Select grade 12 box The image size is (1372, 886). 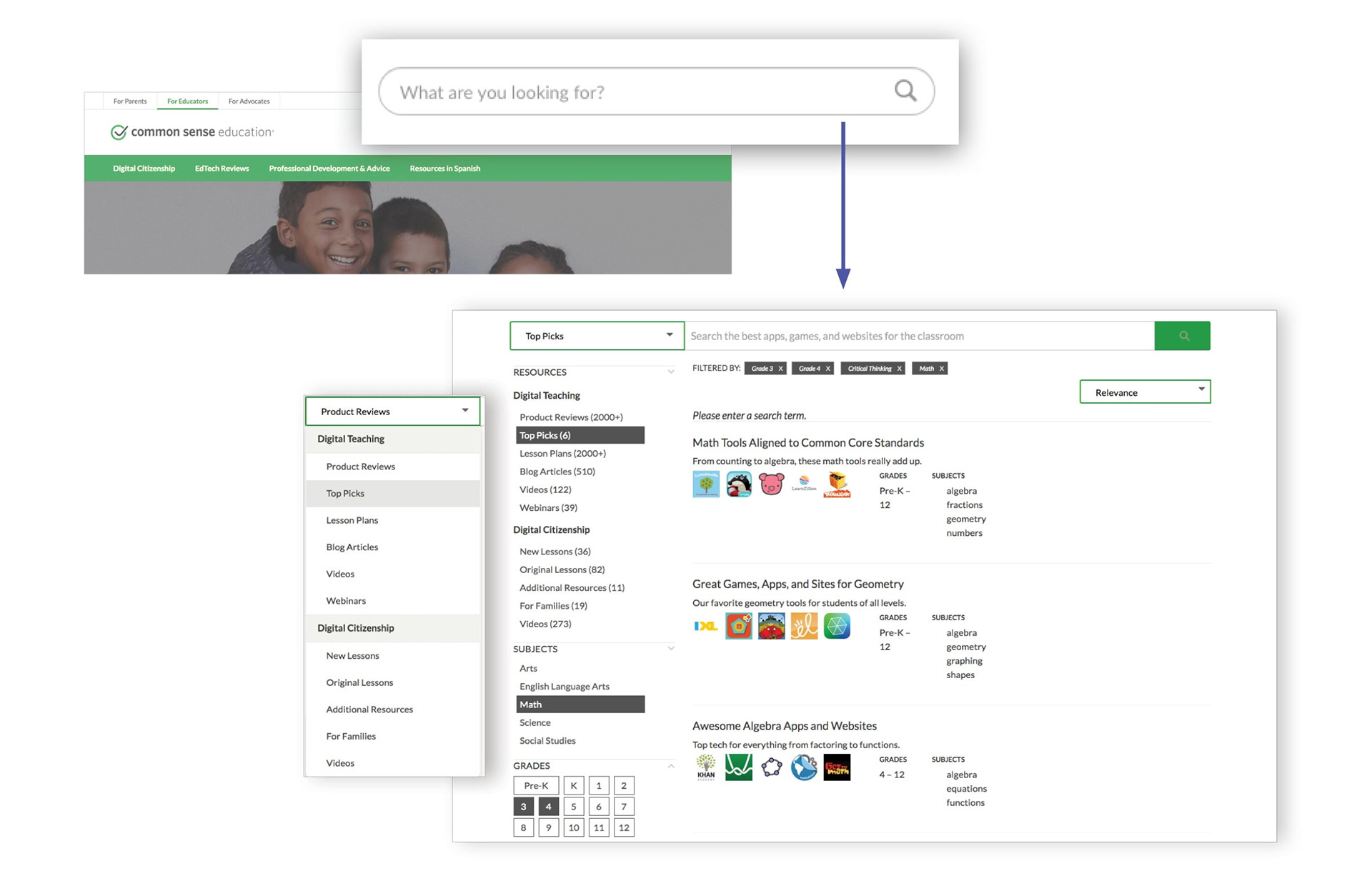tap(624, 827)
